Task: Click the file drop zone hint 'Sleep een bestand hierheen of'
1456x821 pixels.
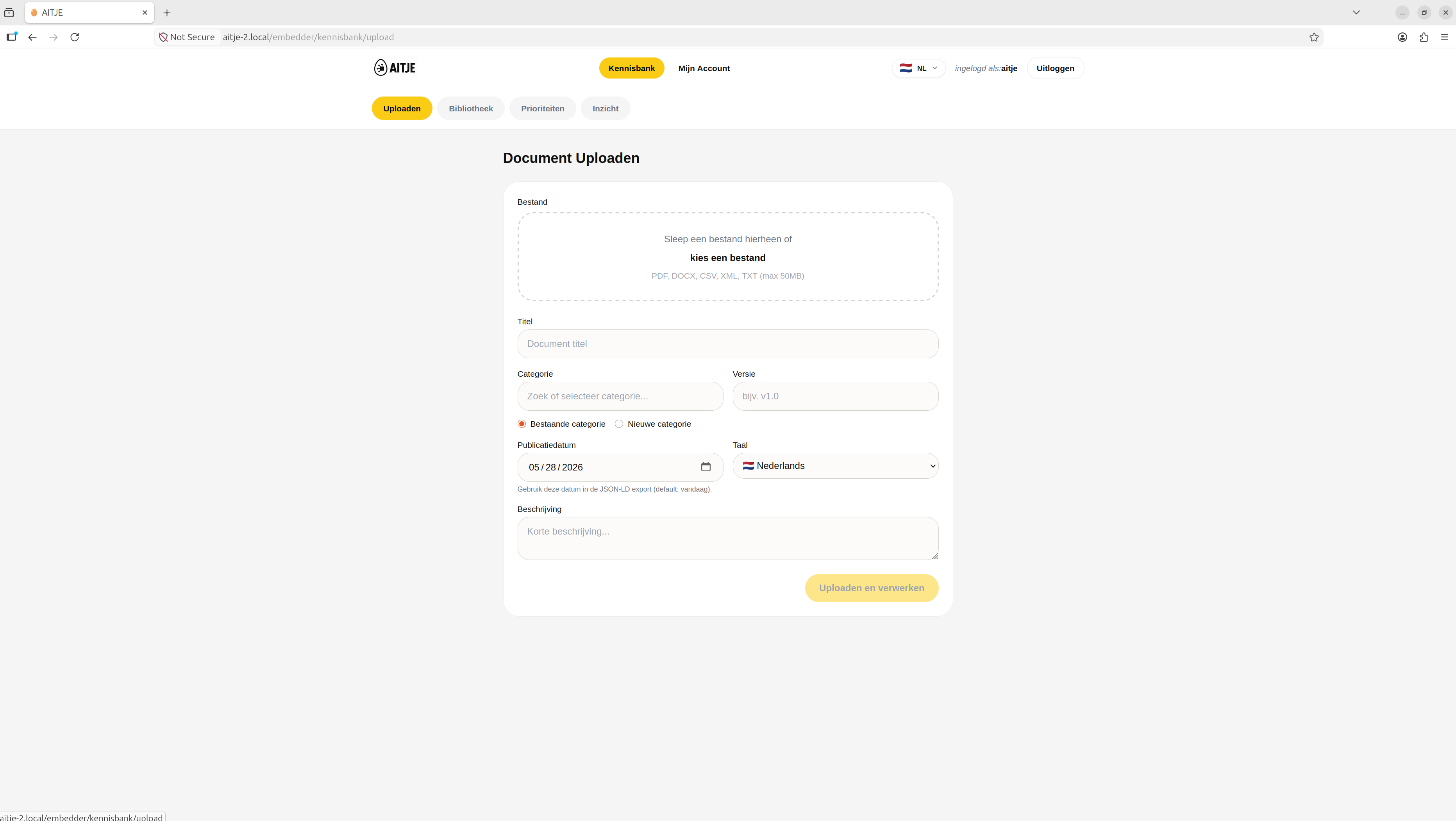Action: (x=727, y=239)
